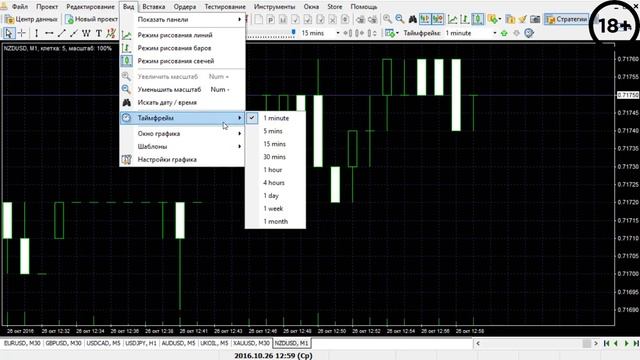
Task: Open the Вставка menu
Action: [x=153, y=7]
